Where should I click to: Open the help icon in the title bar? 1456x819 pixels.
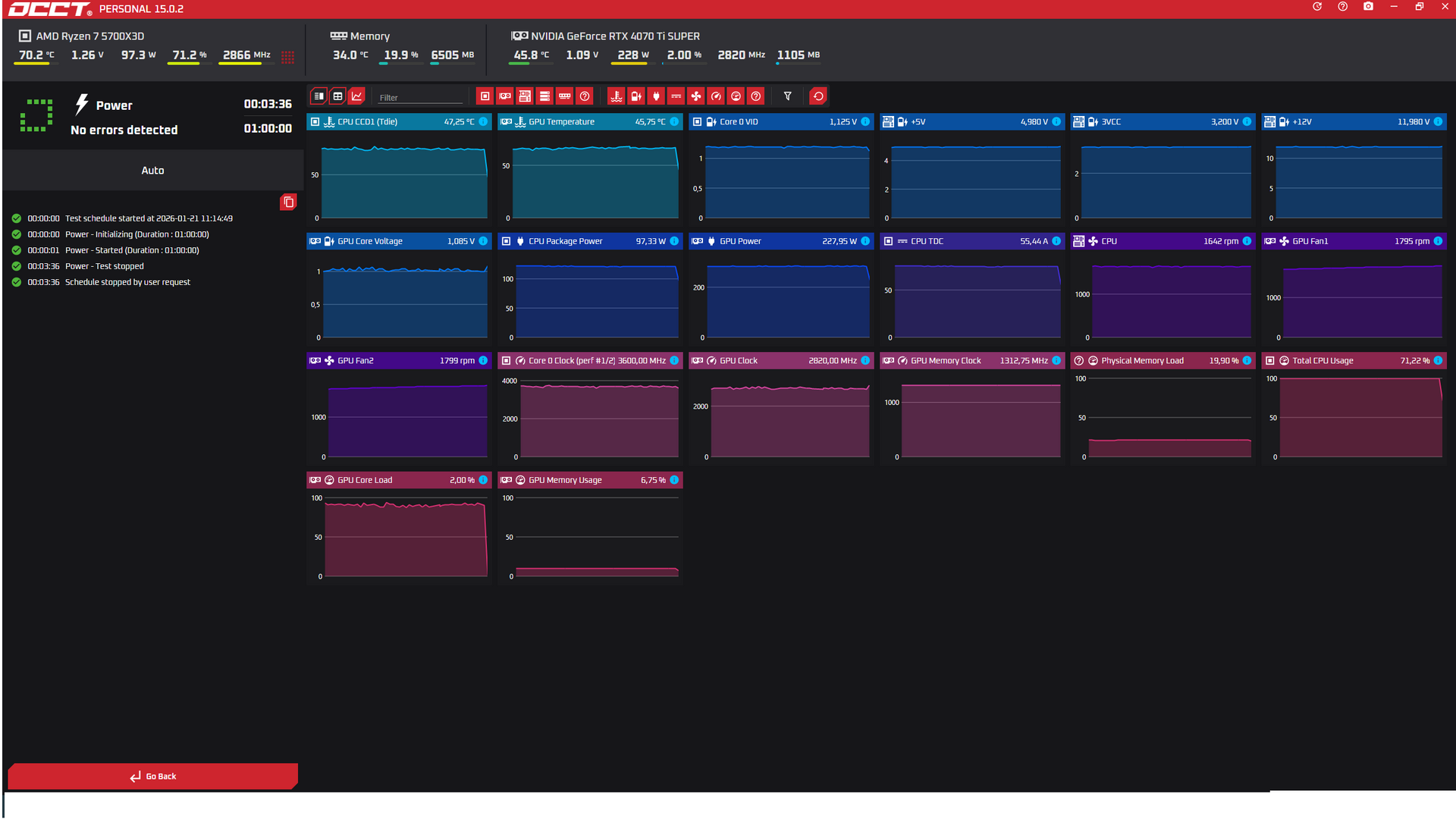coord(1343,7)
